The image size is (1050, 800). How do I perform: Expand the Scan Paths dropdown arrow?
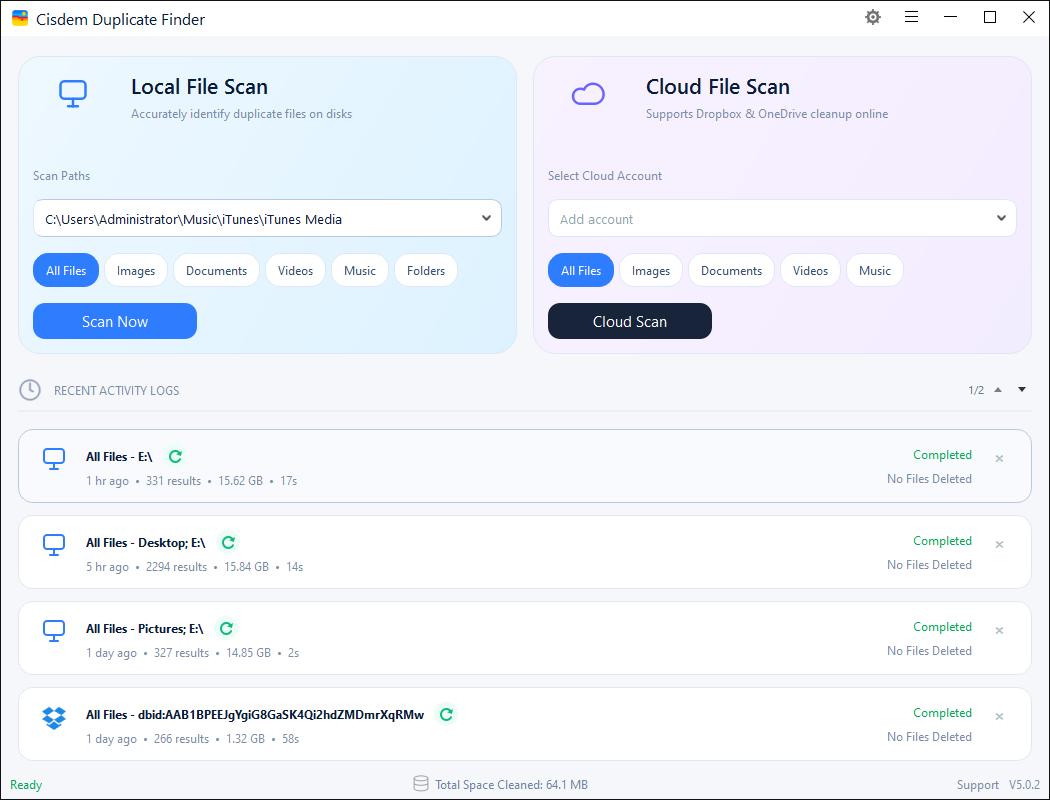pyautogui.click(x=486, y=218)
